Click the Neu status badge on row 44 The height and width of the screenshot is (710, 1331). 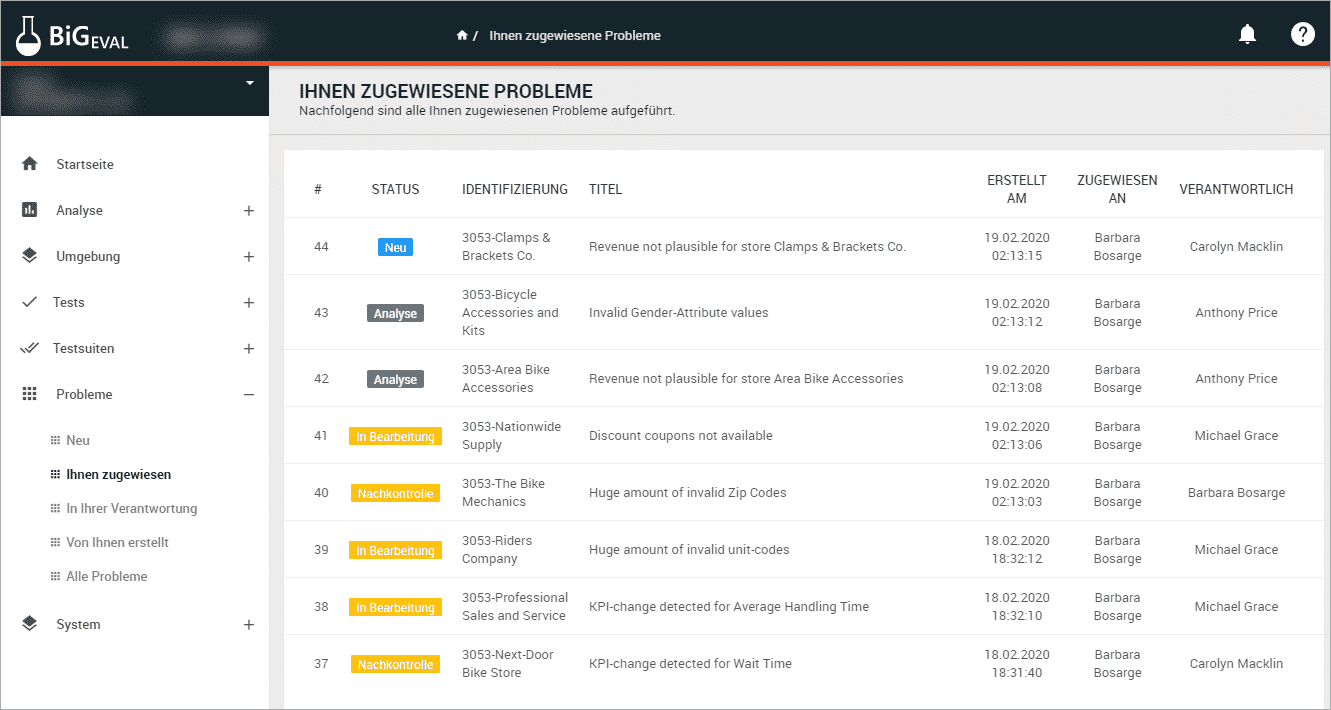point(395,247)
